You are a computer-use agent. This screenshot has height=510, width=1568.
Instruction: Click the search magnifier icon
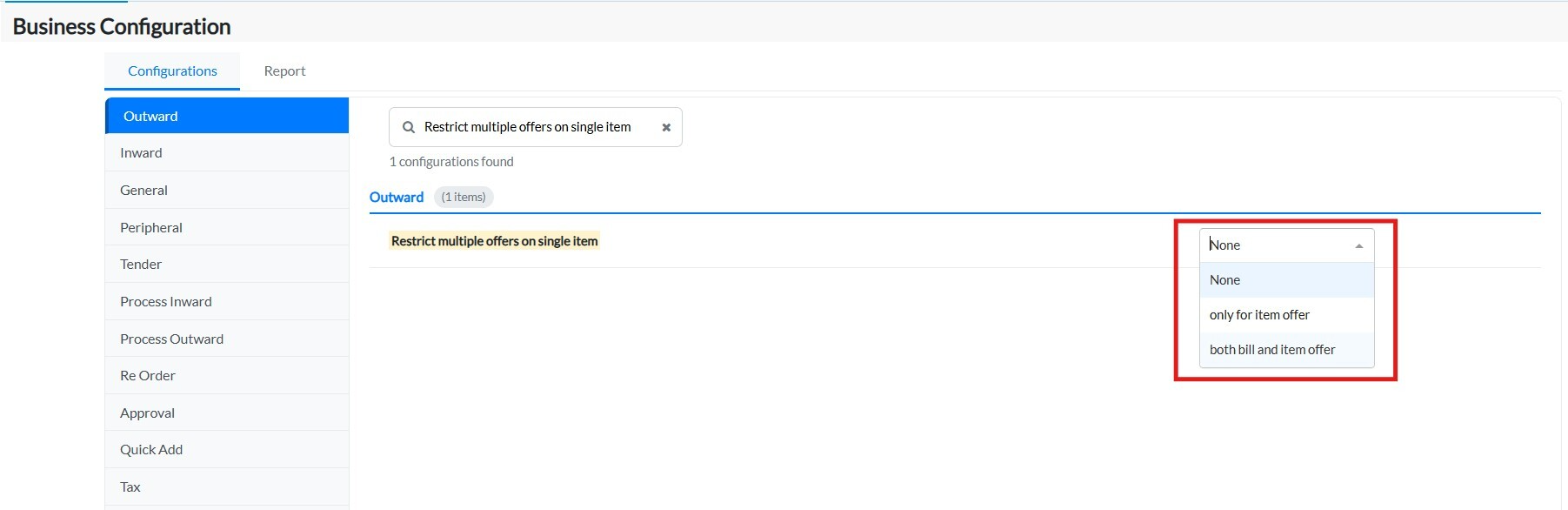pos(409,127)
